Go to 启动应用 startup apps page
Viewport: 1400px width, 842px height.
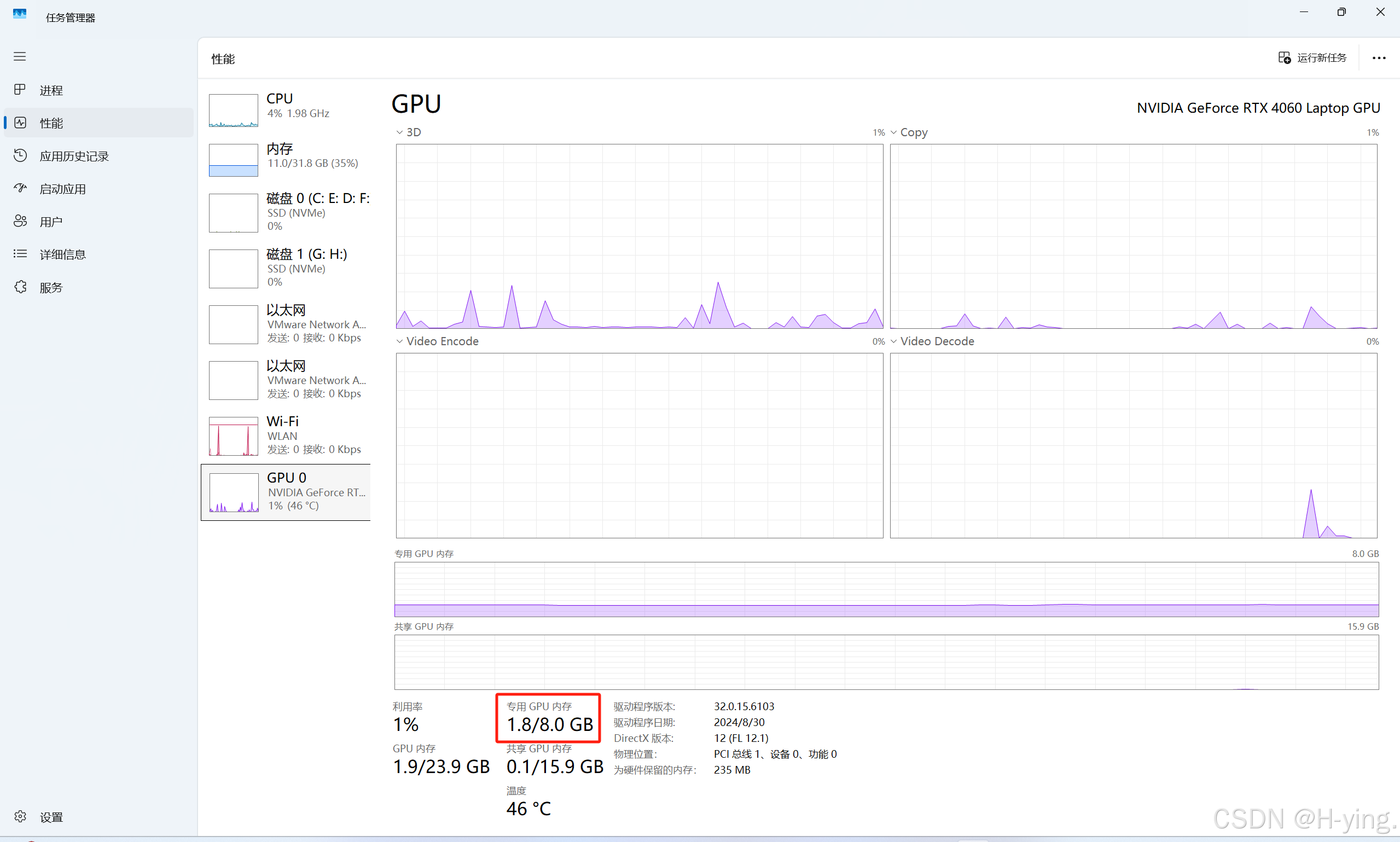point(62,189)
